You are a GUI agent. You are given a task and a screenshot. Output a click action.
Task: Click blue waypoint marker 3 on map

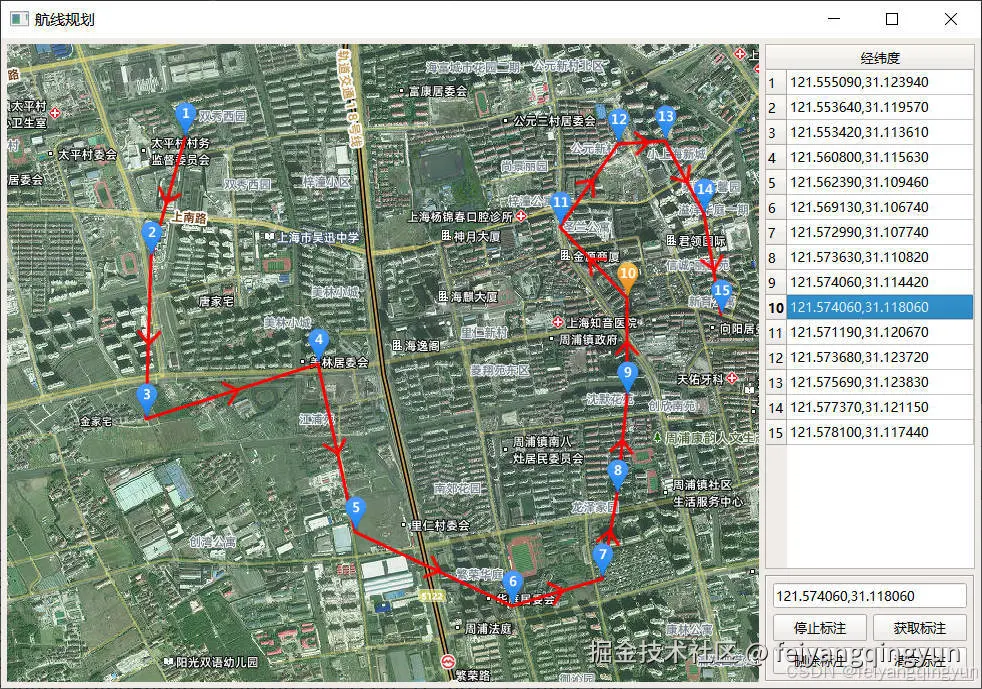point(147,397)
